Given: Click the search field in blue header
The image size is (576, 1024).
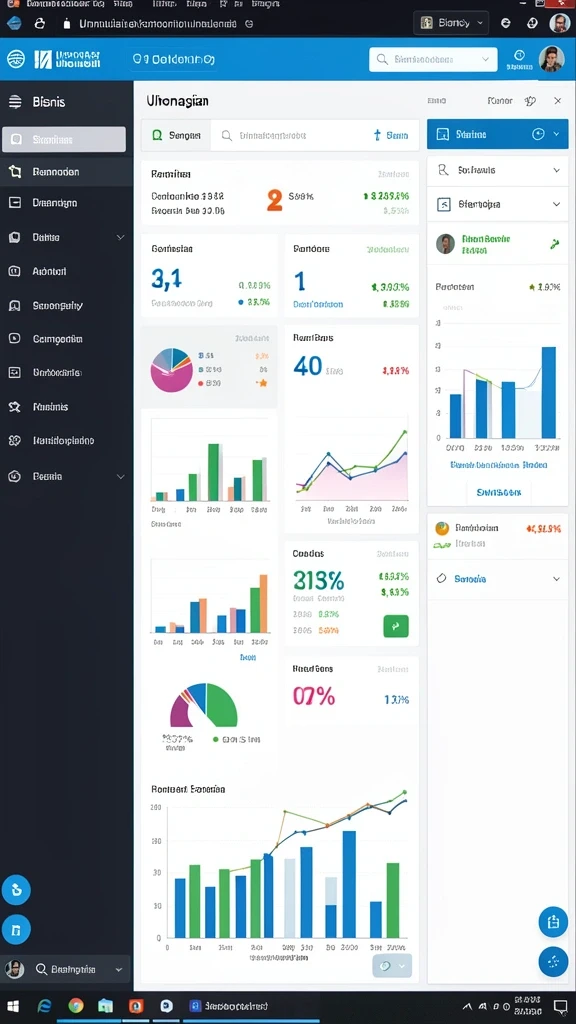Looking at the screenshot, I should coord(433,59).
